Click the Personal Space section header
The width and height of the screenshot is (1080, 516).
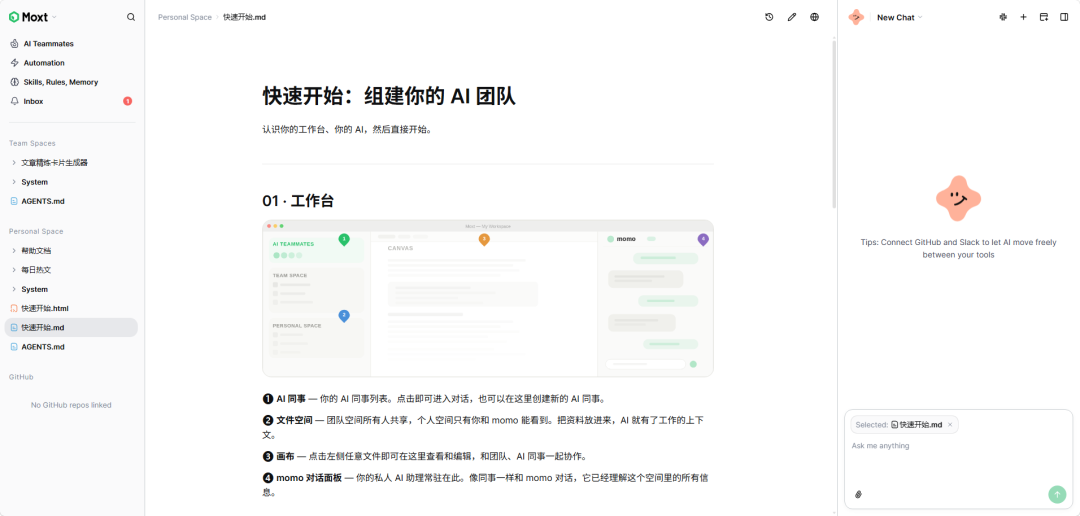coord(36,231)
